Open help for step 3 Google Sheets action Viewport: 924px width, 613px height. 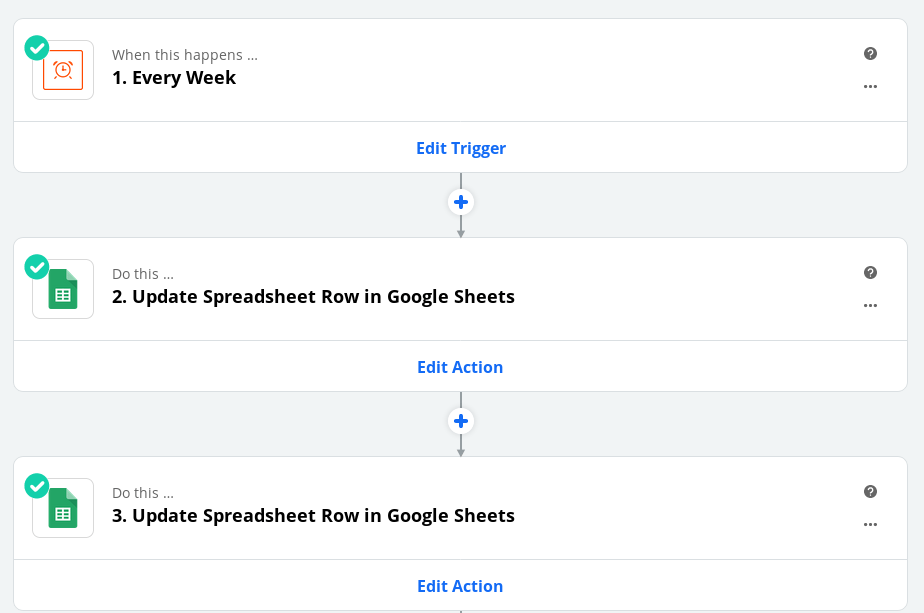pos(870,491)
